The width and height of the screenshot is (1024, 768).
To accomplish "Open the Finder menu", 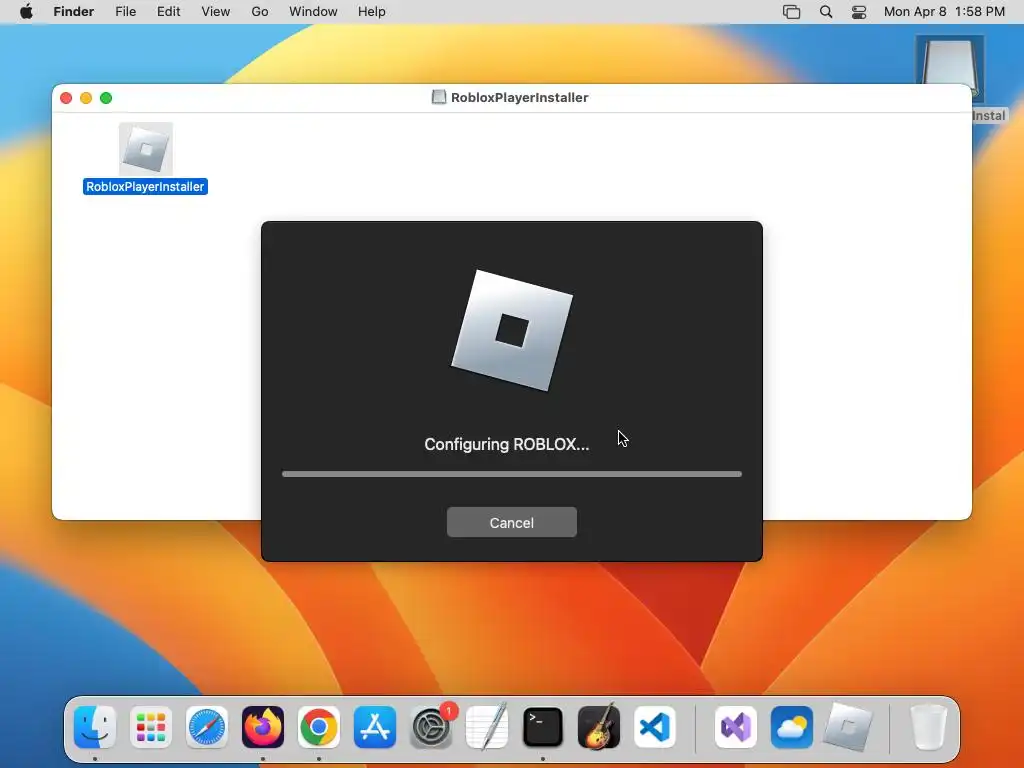I will point(74,12).
